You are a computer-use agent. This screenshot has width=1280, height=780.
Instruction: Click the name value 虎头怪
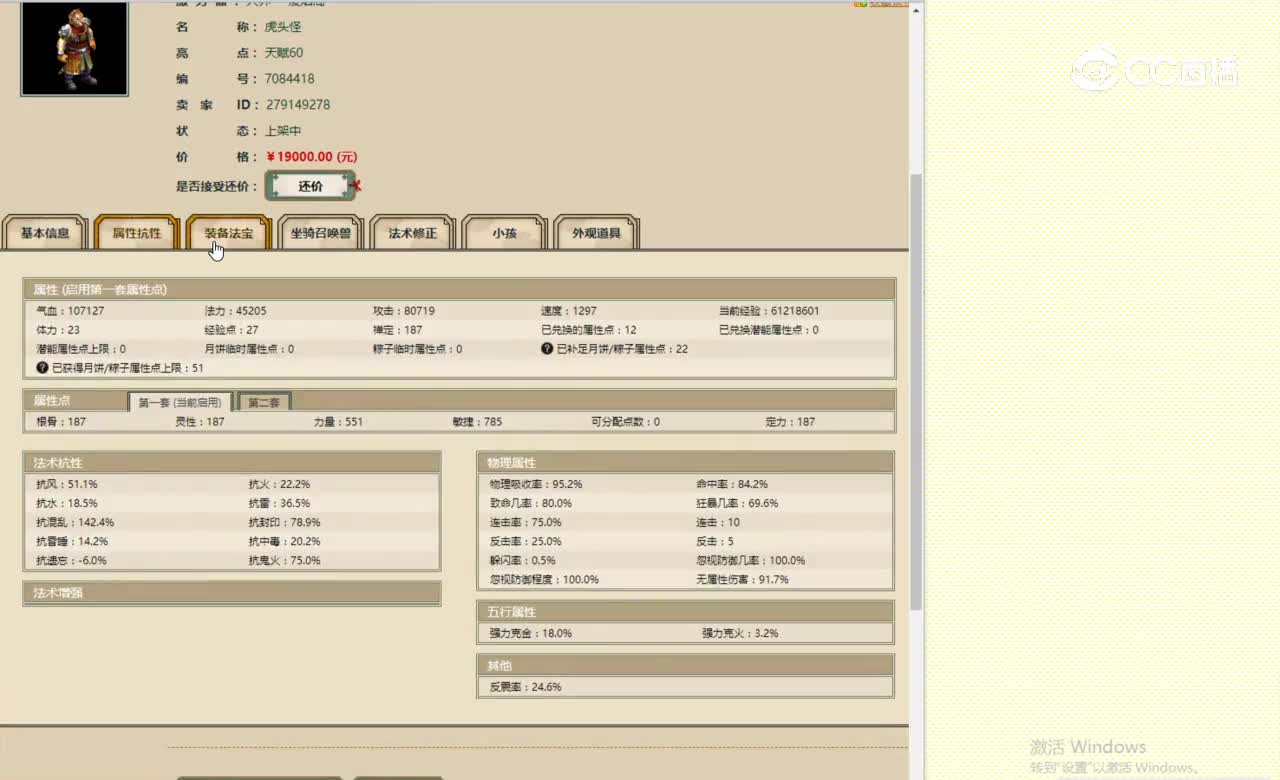[x=283, y=27]
